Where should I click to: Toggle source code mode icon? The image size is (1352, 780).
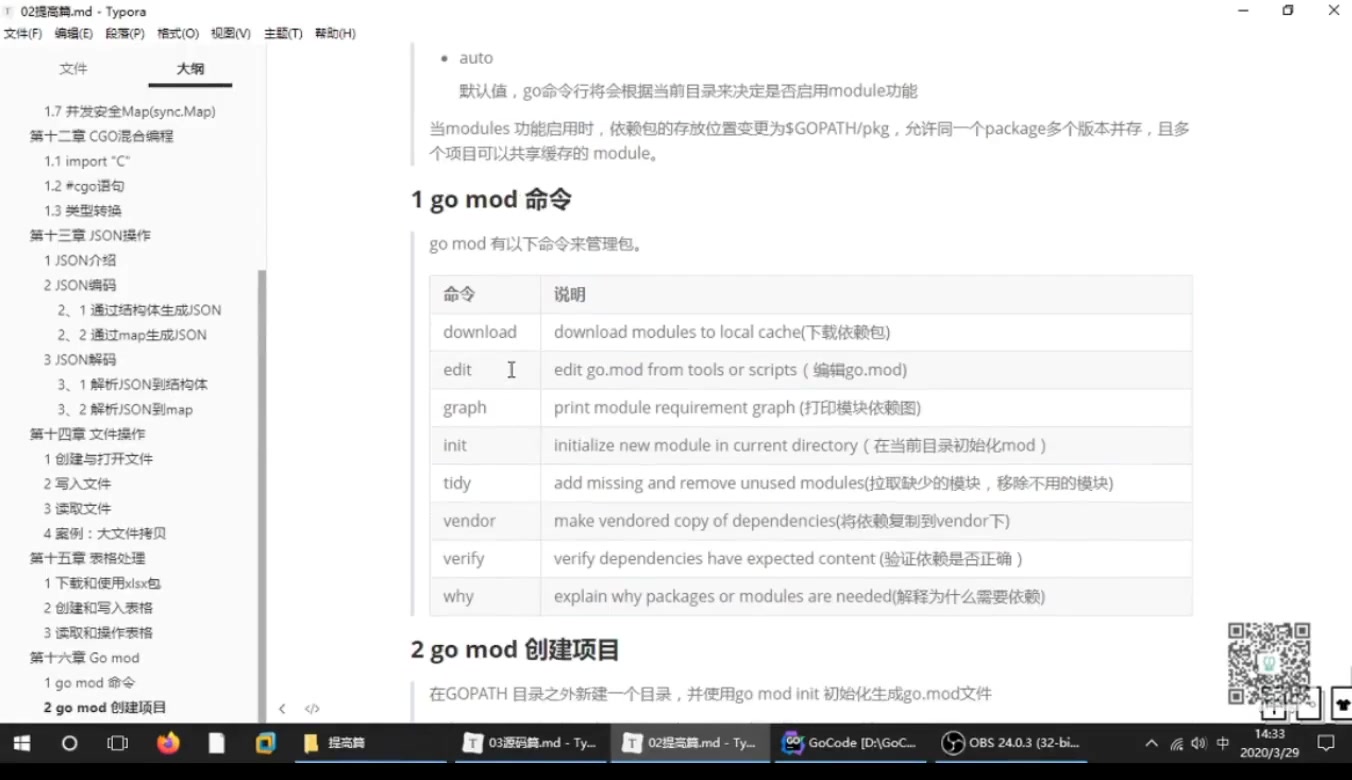(x=312, y=708)
